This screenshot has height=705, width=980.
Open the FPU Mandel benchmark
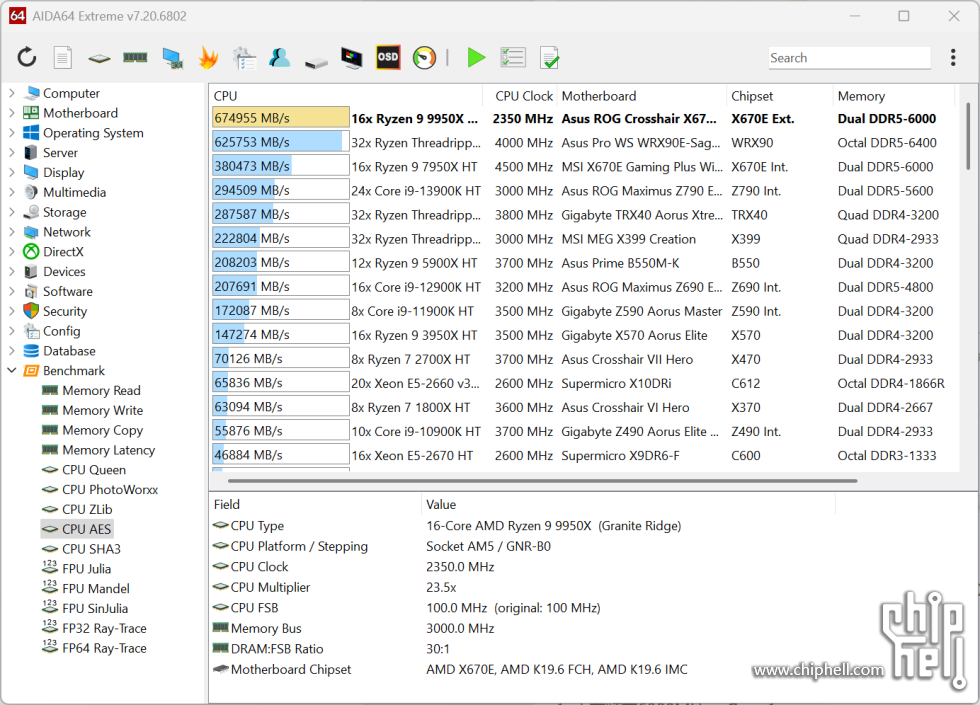[x=96, y=589]
